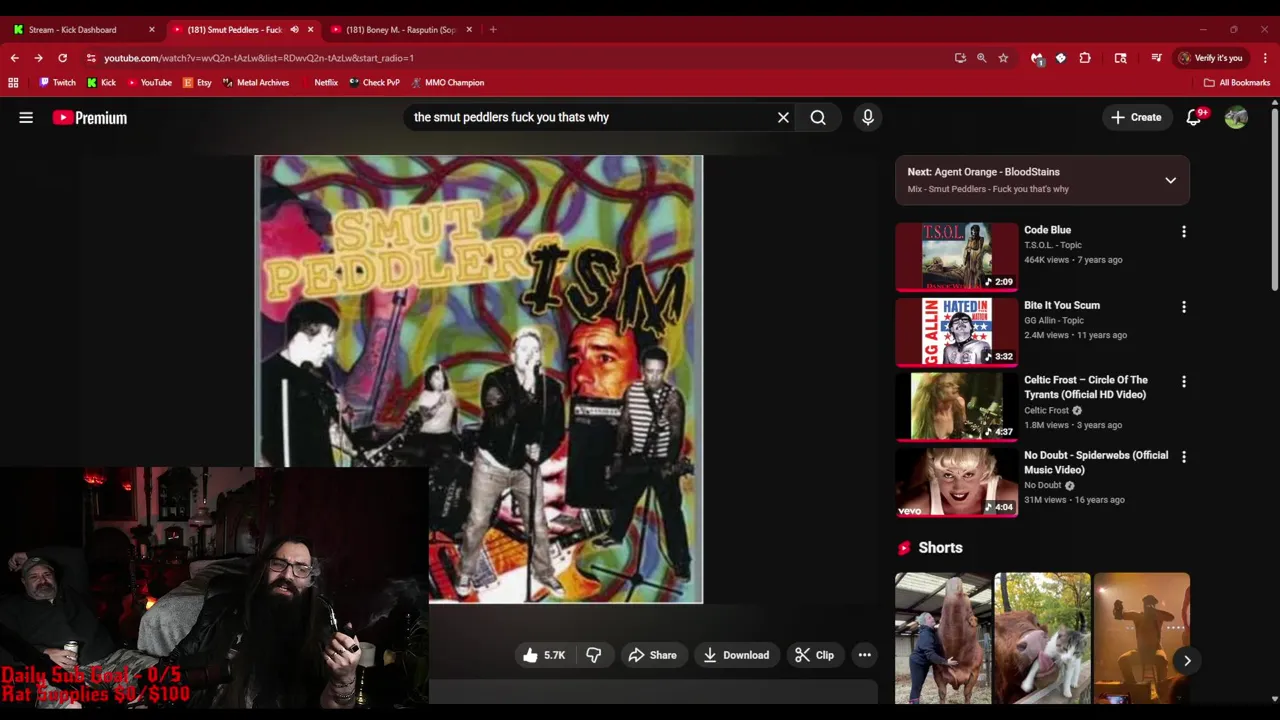Show next Shorts with right arrow
1280x720 pixels.
[x=1187, y=660]
